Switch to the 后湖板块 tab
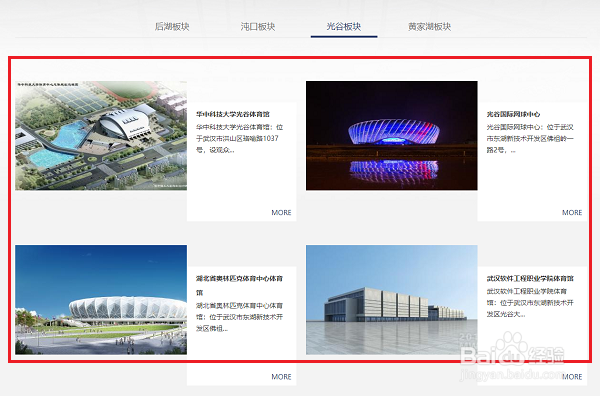The height and width of the screenshot is (396, 600). 172,26
